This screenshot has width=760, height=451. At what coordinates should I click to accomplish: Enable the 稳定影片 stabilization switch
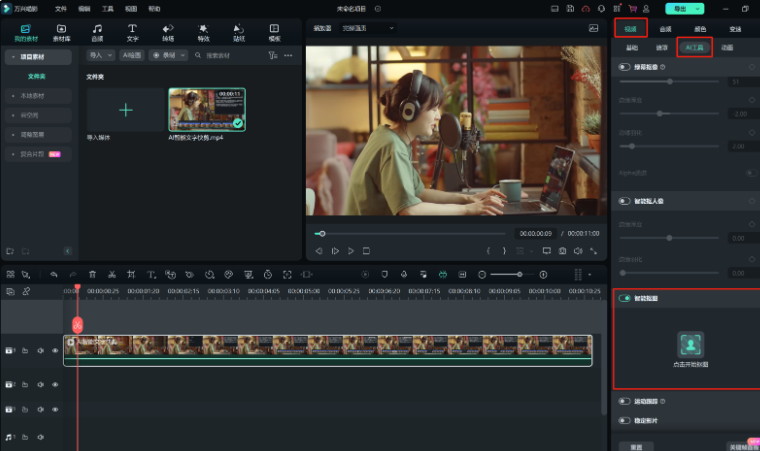625,421
